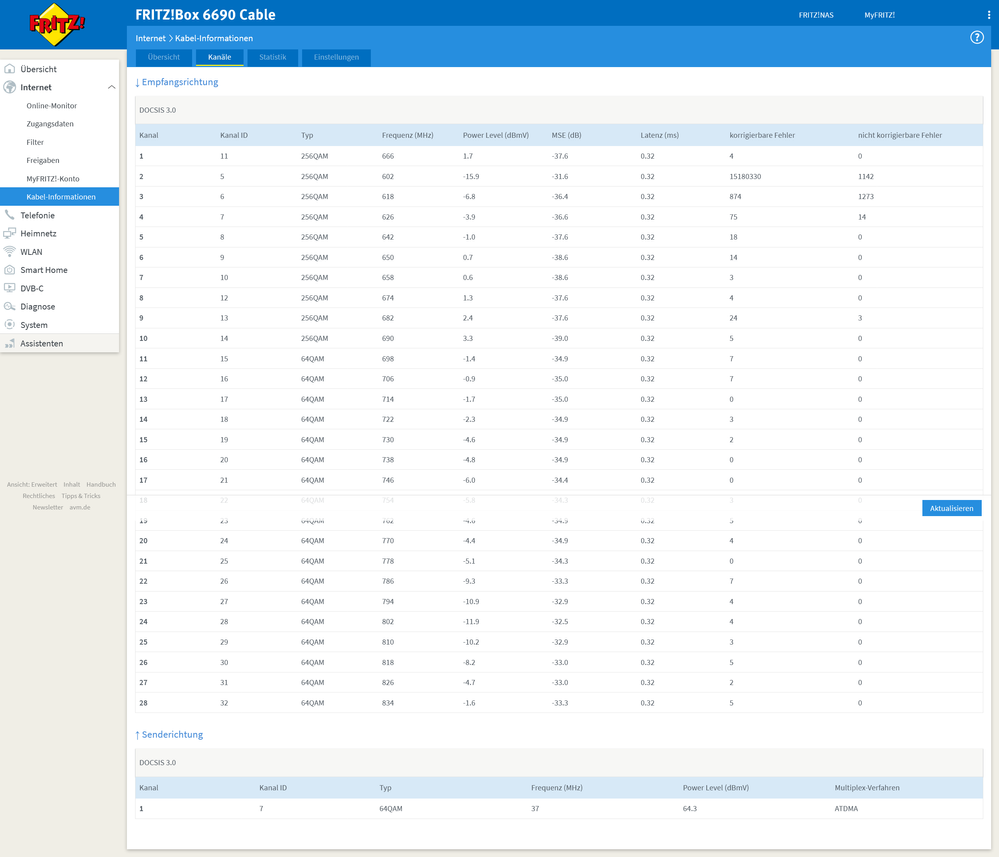This screenshot has width=999, height=857.
Task: Open MyFRITZ! link in header
Action: tap(879, 15)
